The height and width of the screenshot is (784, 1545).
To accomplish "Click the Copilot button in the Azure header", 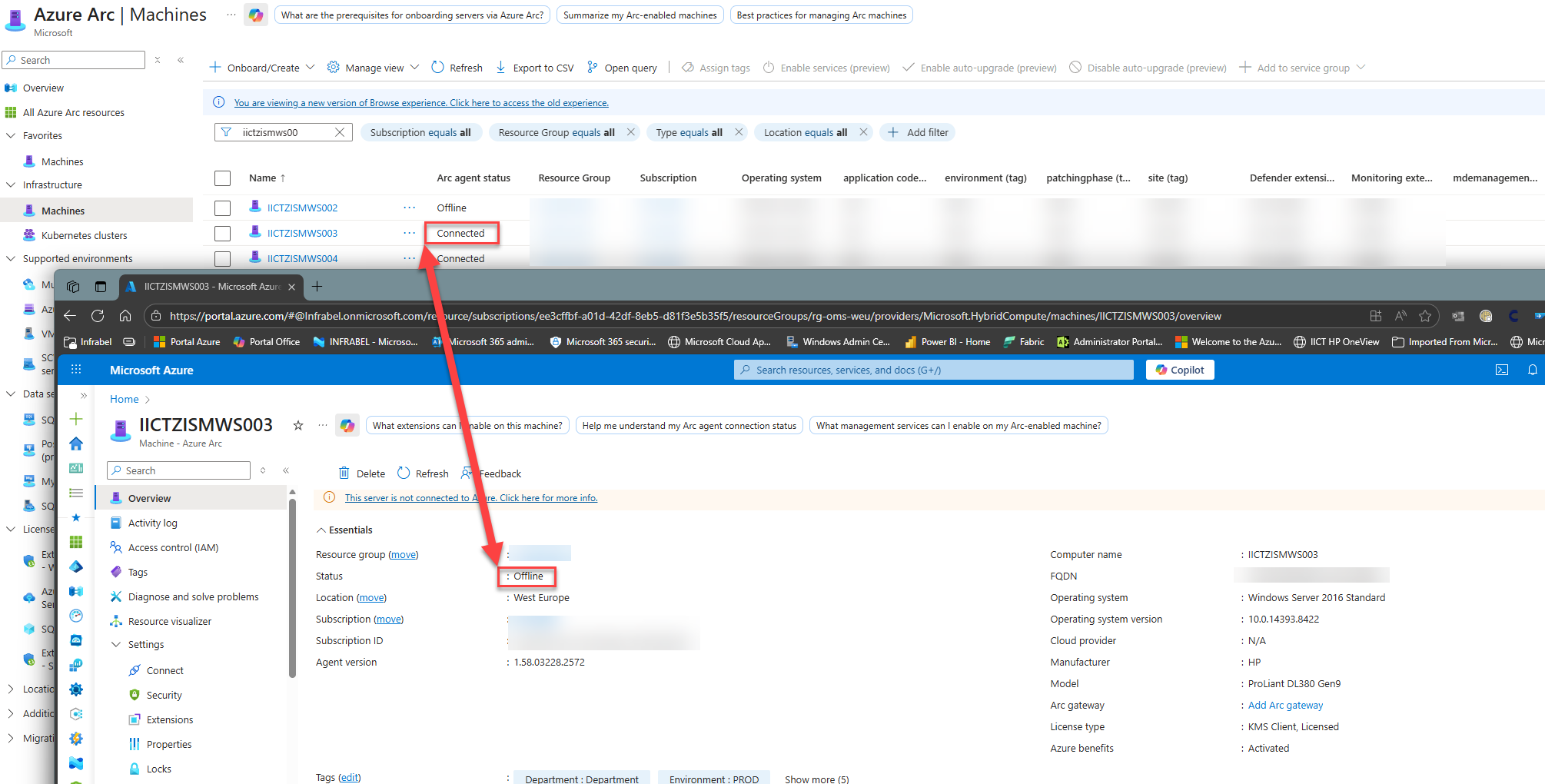I will (x=1180, y=370).
